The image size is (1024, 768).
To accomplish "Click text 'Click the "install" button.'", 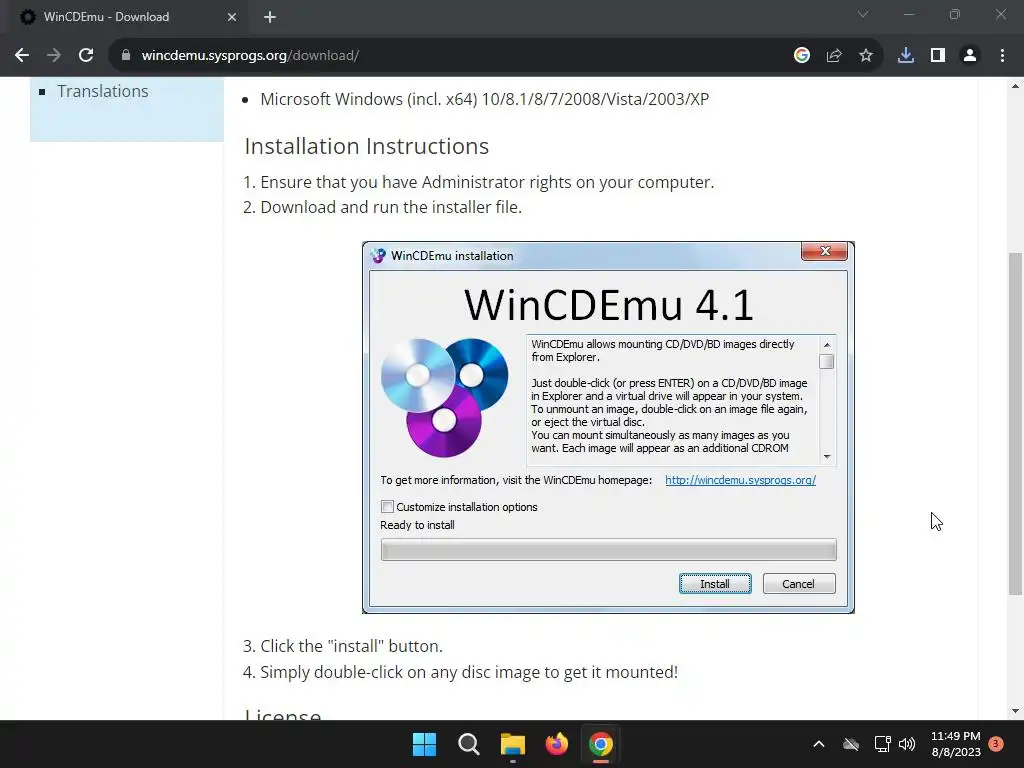I will pyautogui.click(x=351, y=646).
